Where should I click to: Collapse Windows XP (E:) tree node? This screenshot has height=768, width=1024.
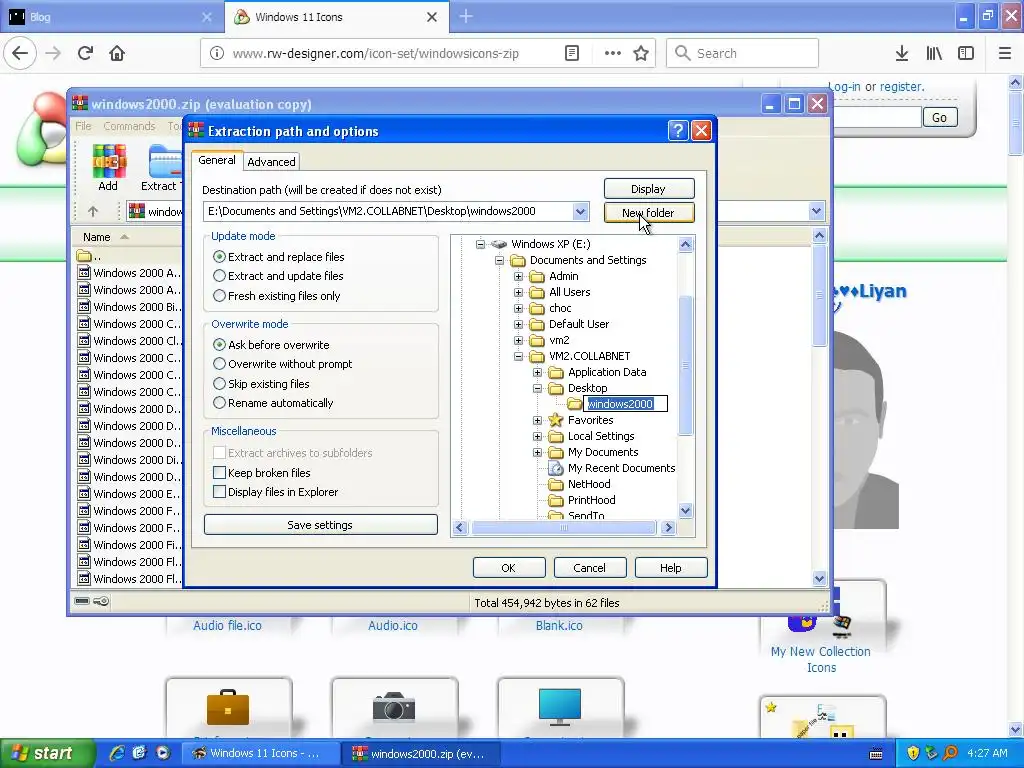click(x=480, y=244)
